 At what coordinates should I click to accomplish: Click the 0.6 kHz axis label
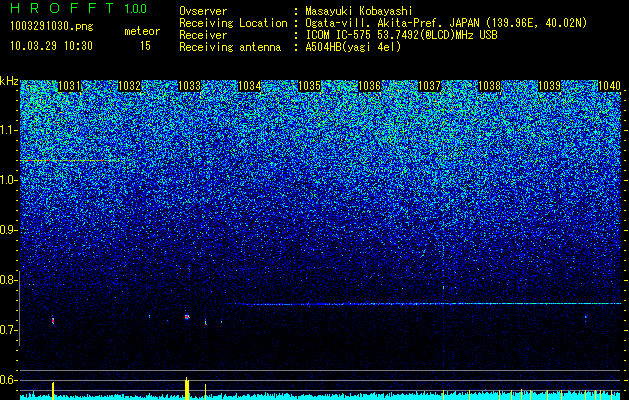(8, 380)
